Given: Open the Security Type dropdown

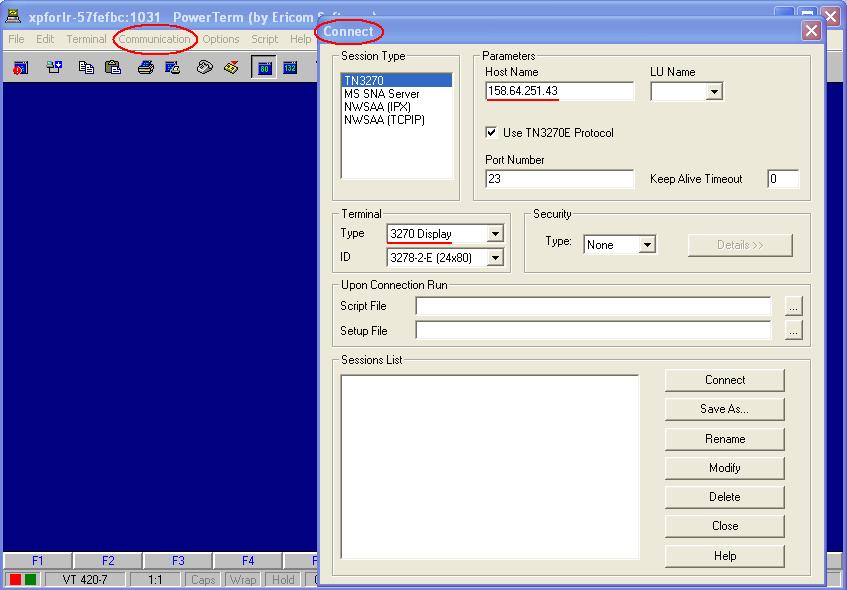Looking at the screenshot, I should 647,245.
